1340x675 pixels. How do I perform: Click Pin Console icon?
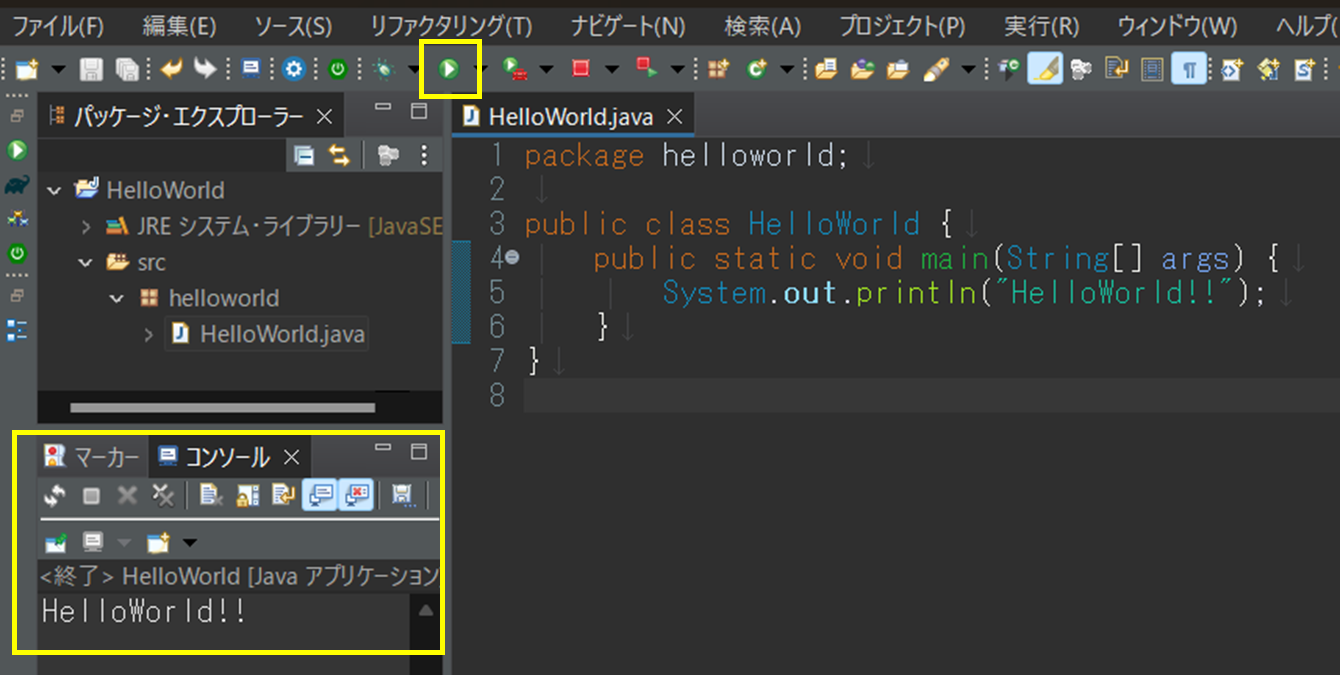55,542
